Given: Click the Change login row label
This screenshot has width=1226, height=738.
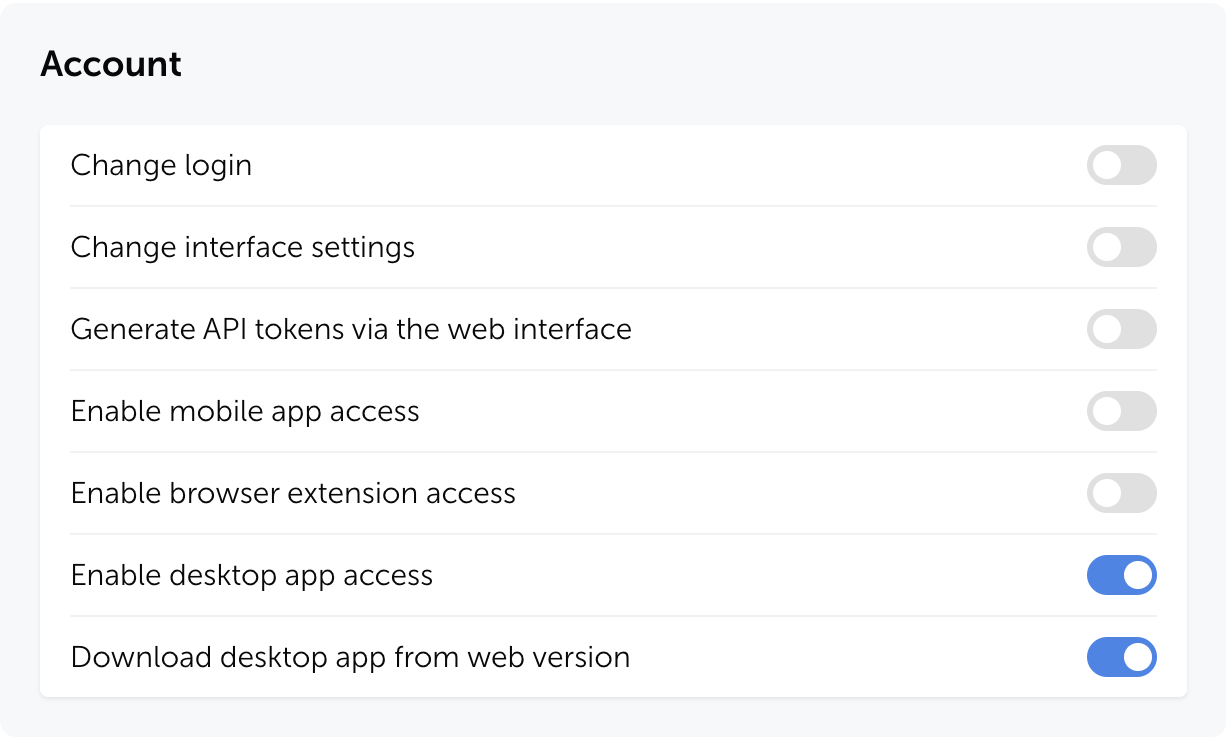Looking at the screenshot, I should point(161,165).
